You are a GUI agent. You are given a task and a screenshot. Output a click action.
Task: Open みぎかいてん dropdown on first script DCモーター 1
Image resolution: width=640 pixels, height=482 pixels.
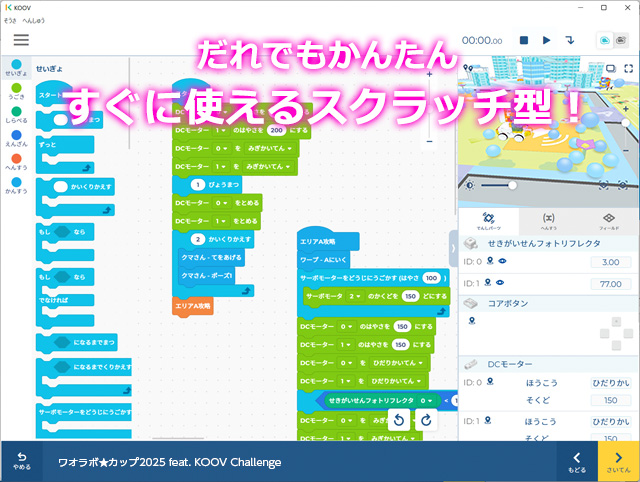(268, 167)
